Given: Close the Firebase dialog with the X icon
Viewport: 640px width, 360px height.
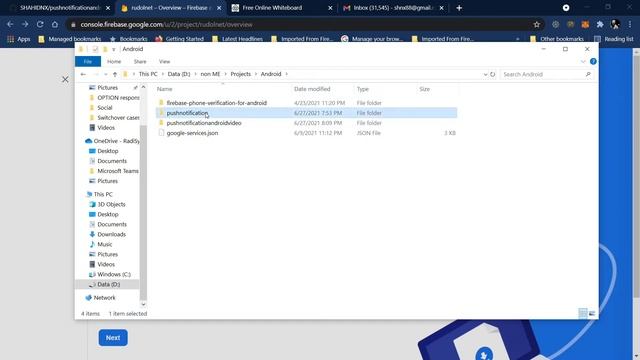Looking at the screenshot, I should tap(65, 79).
